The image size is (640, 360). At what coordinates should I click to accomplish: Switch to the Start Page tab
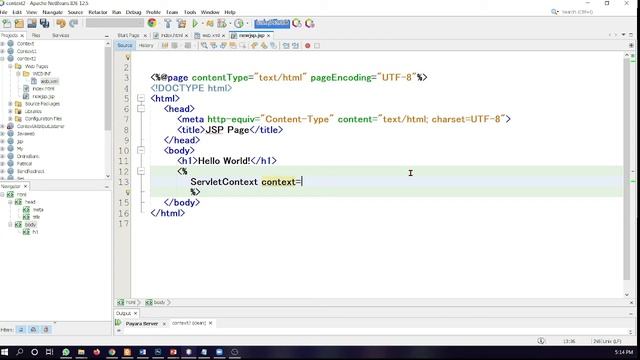(129, 36)
